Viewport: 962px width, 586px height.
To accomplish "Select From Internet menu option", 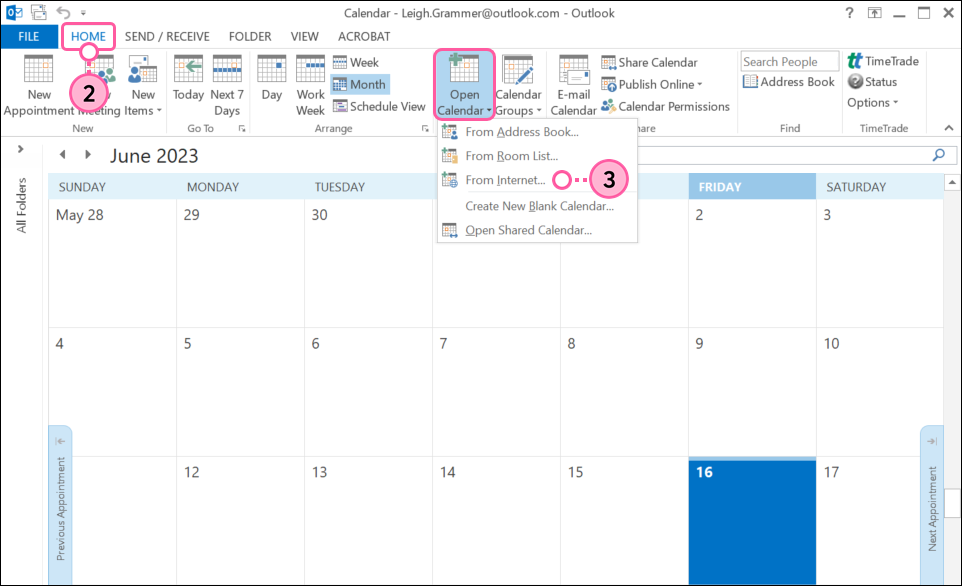I will coord(537,180).
